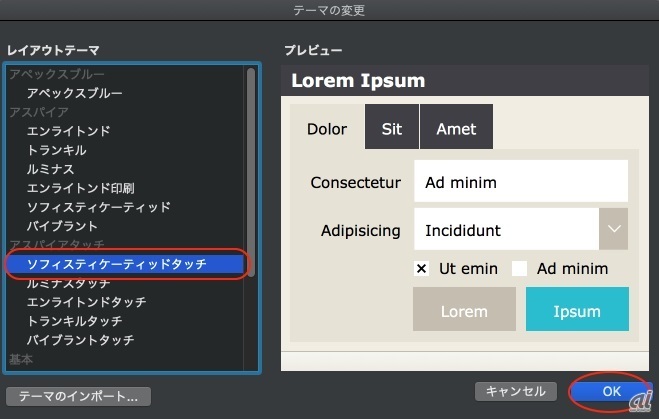659x419 pixels.
Task: Click the テーマのインポート button
Action: (x=78, y=395)
